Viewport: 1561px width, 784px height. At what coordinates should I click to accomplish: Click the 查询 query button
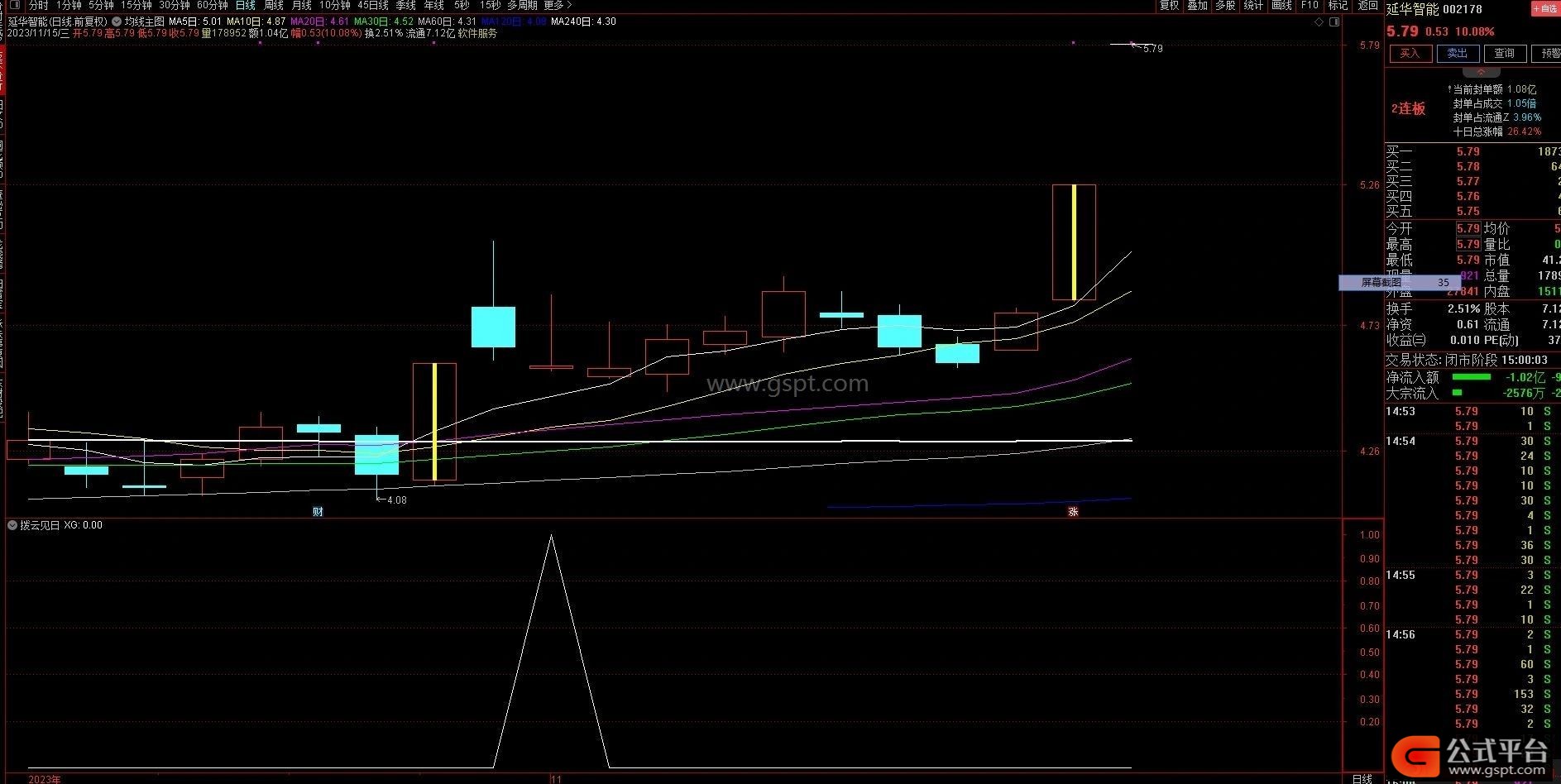[x=1504, y=54]
